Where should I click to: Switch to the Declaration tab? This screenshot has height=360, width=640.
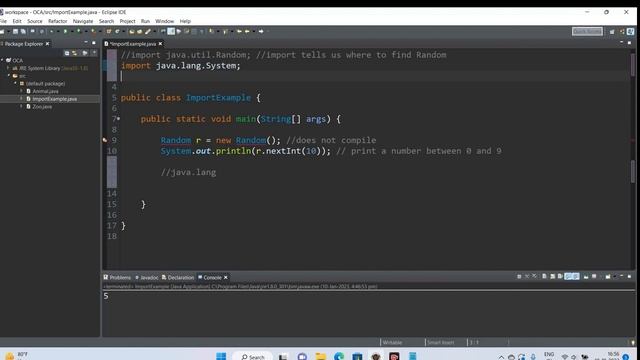[x=178, y=278]
